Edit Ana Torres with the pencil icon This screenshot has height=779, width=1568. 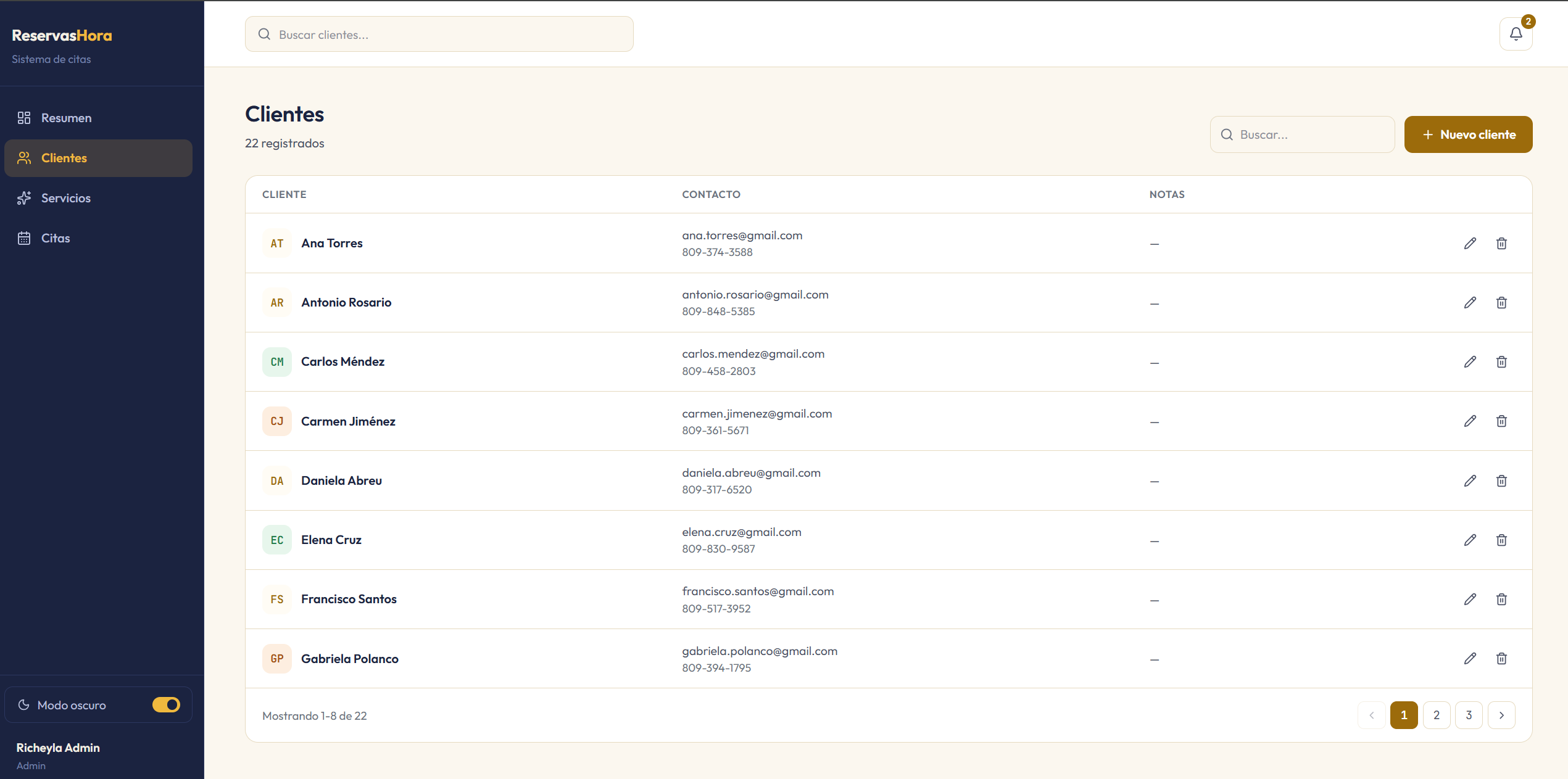click(1470, 243)
